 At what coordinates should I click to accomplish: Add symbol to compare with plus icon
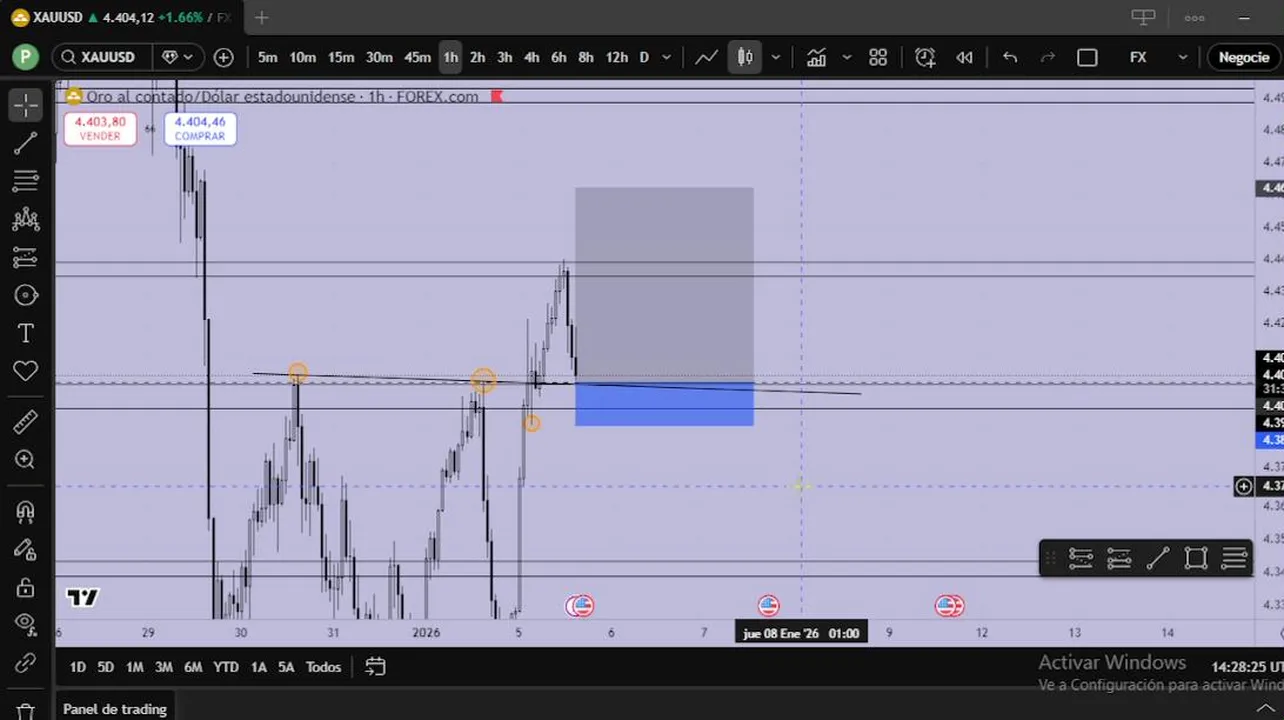click(223, 57)
